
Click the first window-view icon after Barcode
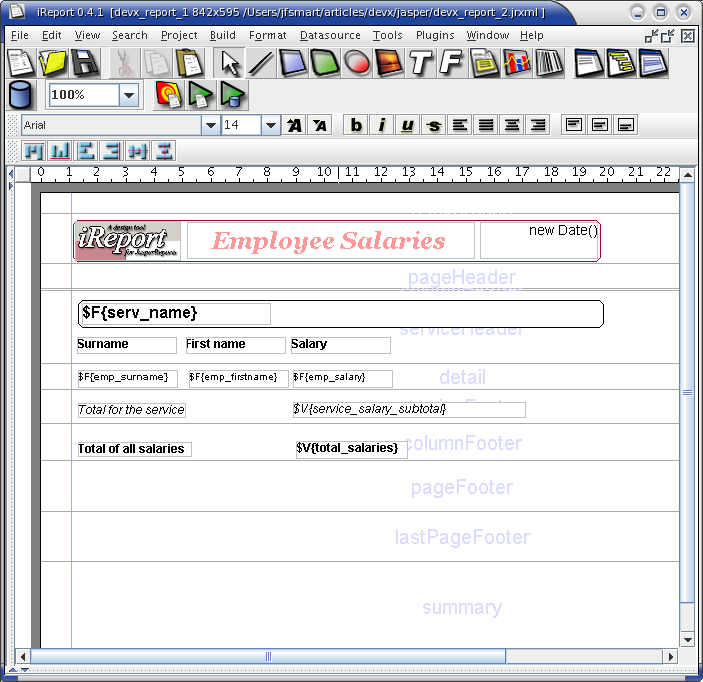[588, 63]
